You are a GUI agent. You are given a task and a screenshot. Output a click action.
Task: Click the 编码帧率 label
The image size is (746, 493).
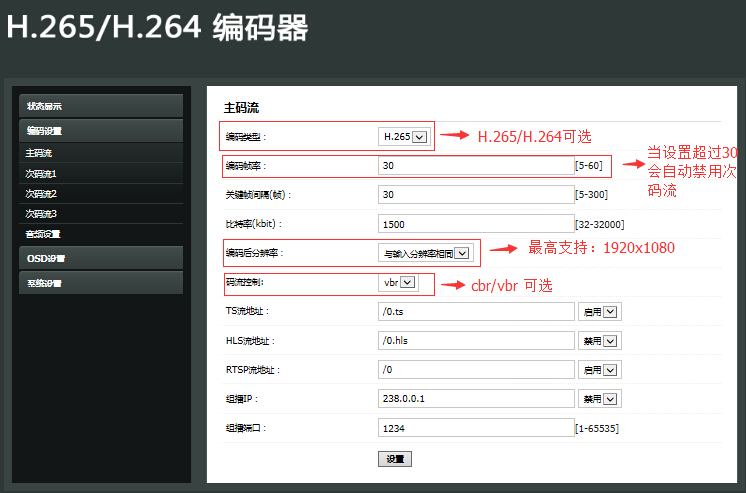[x=246, y=166]
